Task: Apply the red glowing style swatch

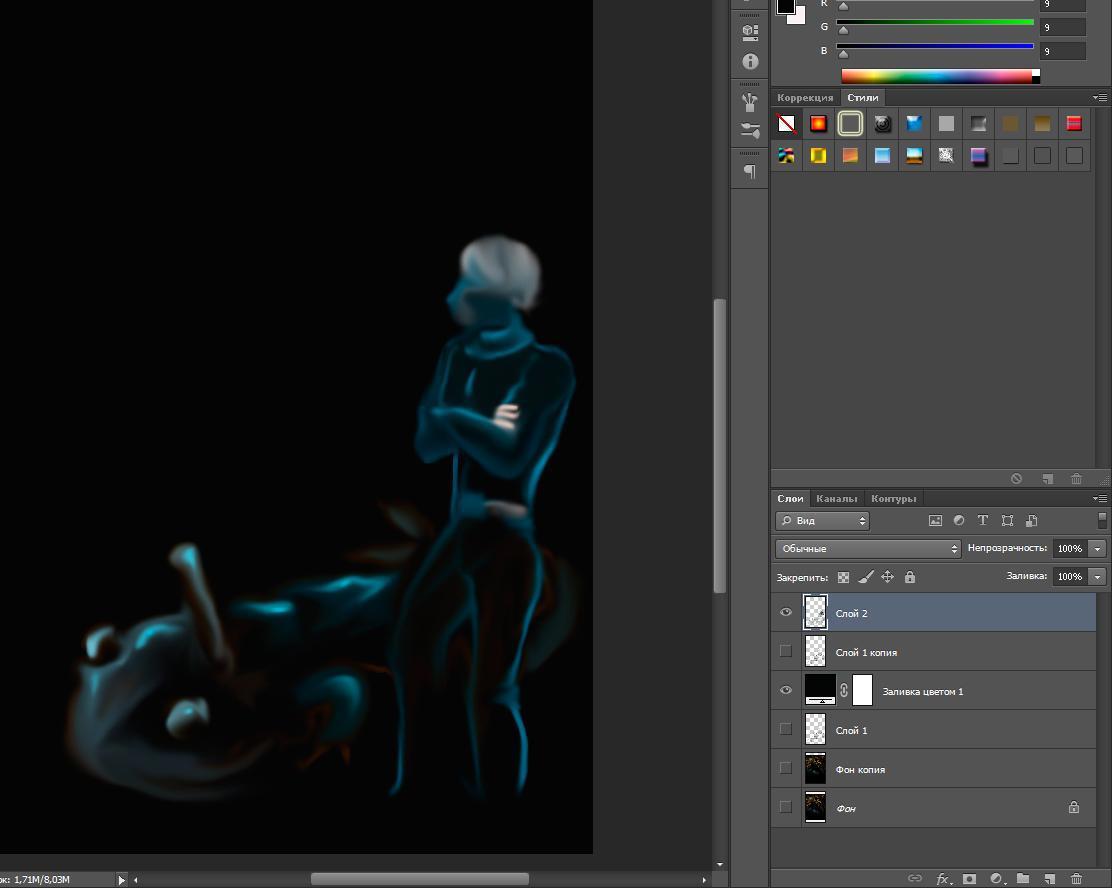Action: [818, 124]
